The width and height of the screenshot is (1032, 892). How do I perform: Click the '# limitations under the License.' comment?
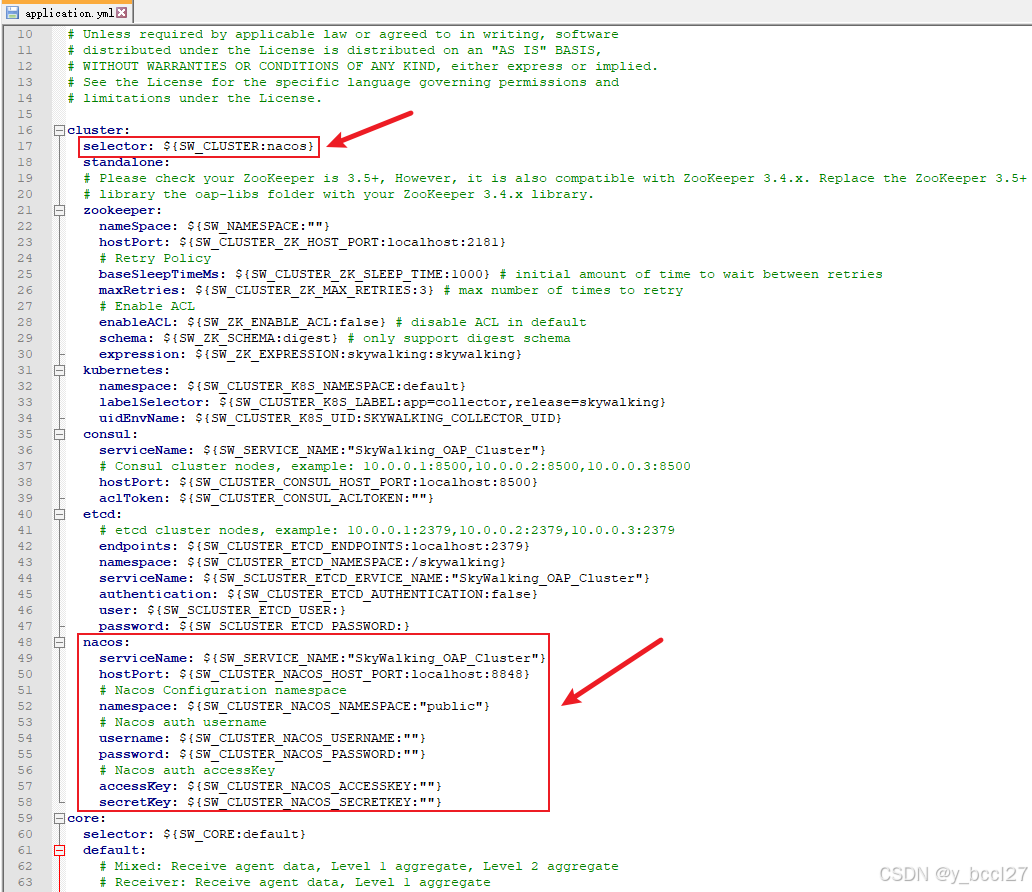[x=195, y=98]
